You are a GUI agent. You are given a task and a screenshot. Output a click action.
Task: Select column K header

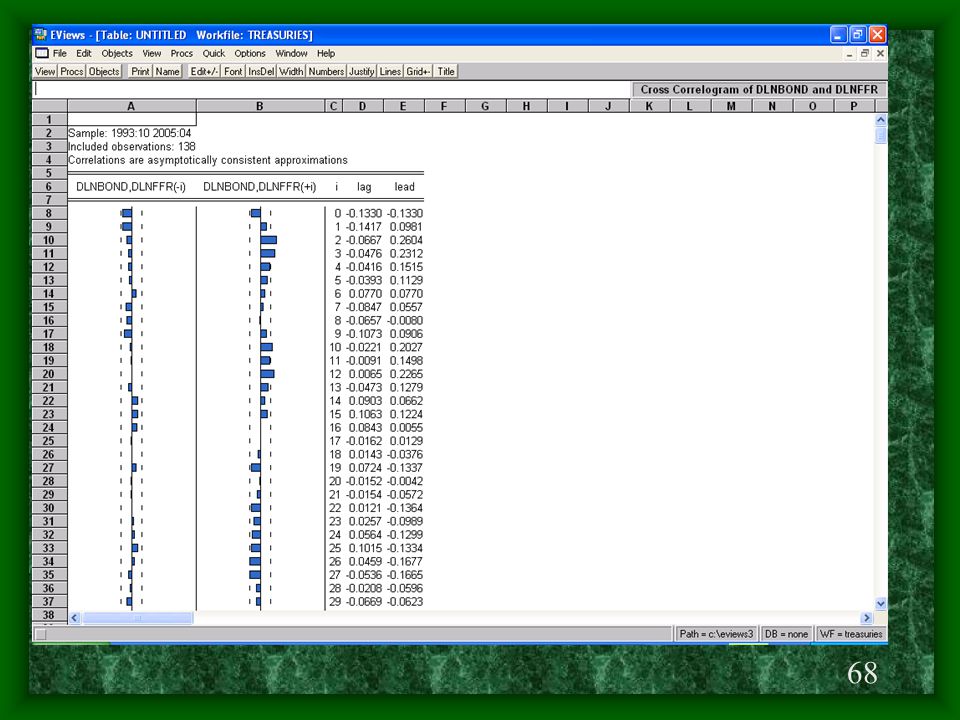click(649, 106)
